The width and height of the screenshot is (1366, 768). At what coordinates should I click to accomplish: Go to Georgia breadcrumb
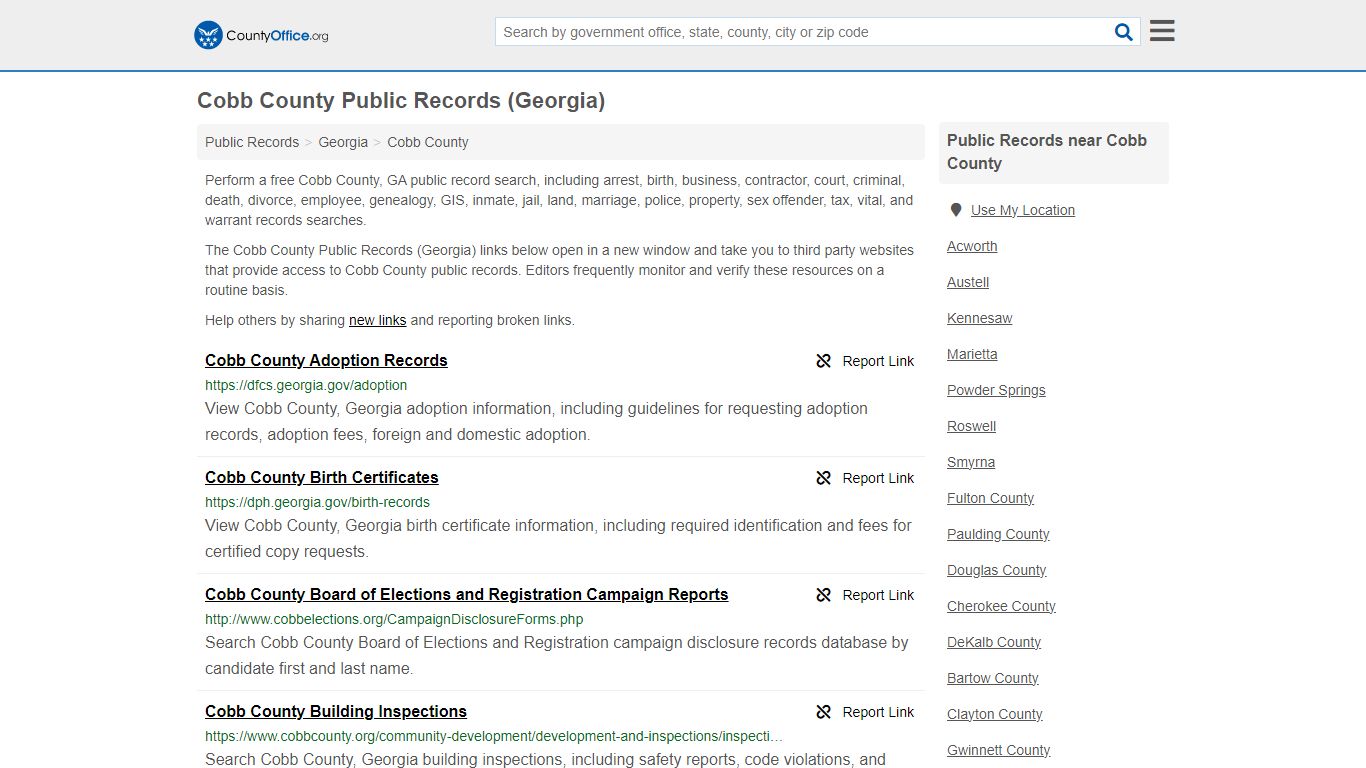[343, 142]
